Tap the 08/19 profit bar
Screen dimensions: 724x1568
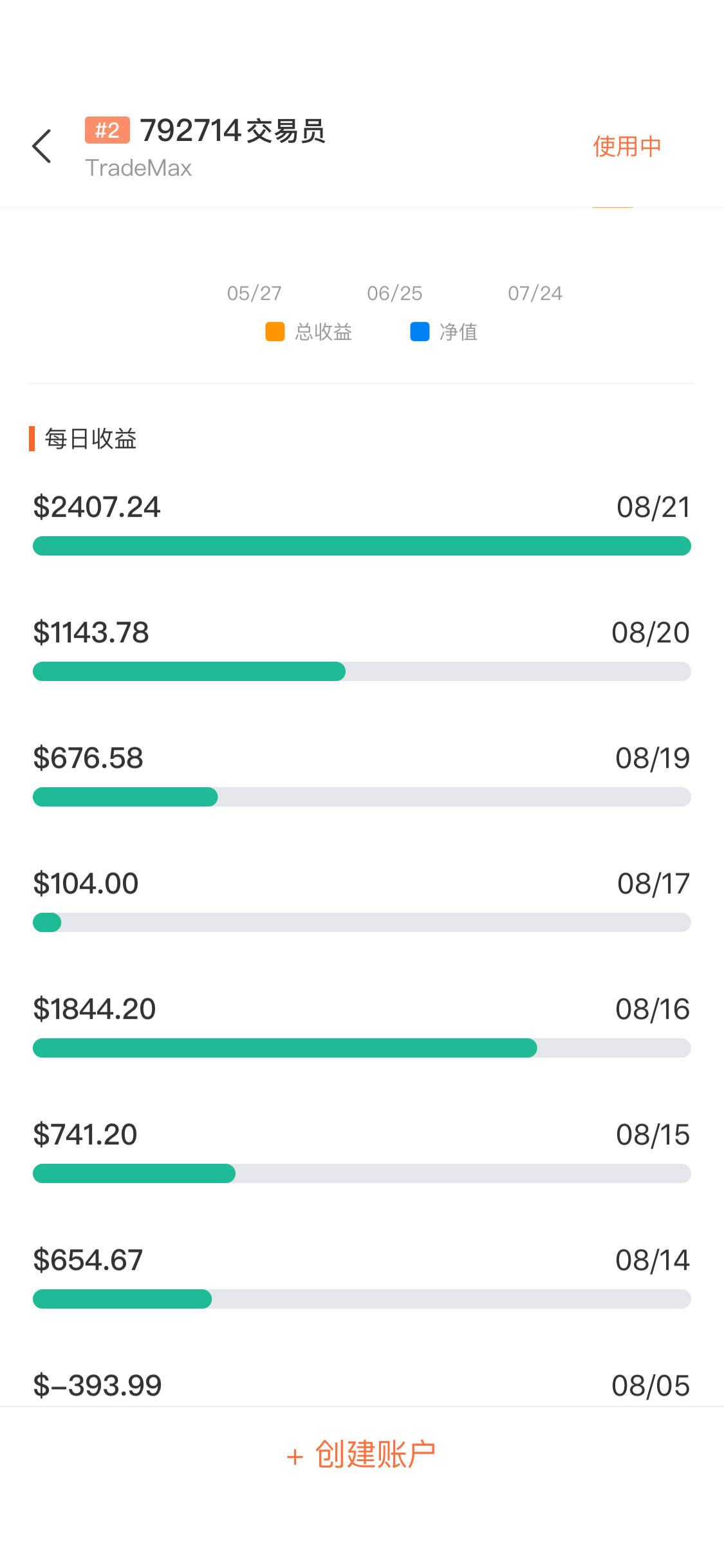pos(362,797)
